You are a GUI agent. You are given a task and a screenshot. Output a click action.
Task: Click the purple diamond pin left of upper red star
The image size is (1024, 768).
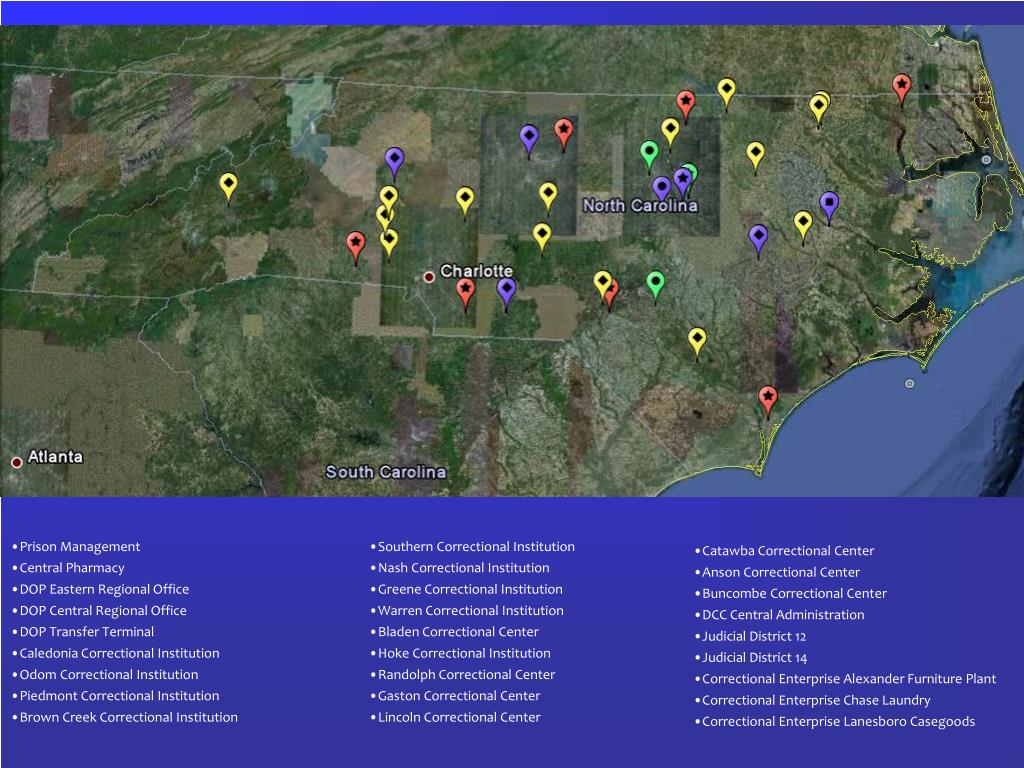click(x=528, y=140)
